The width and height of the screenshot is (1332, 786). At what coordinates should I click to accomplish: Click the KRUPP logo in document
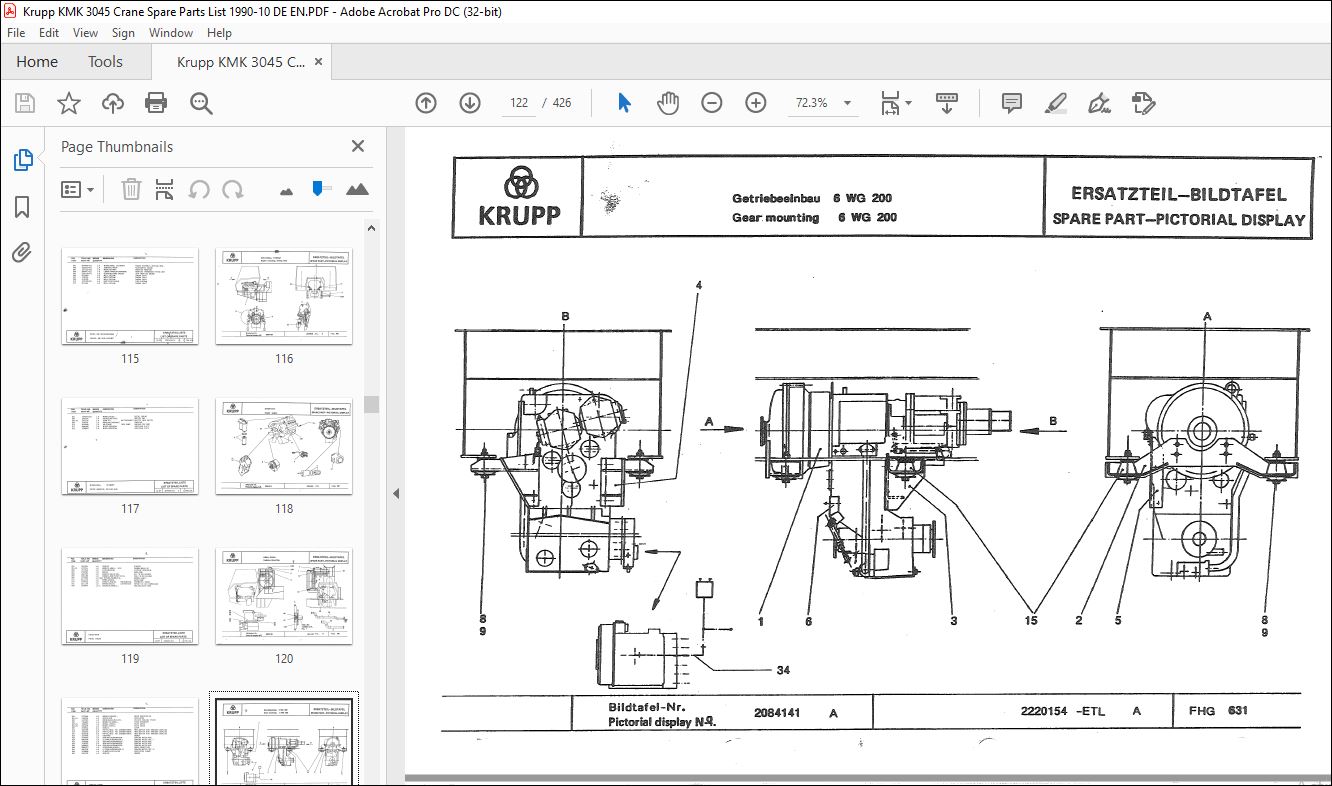point(518,197)
